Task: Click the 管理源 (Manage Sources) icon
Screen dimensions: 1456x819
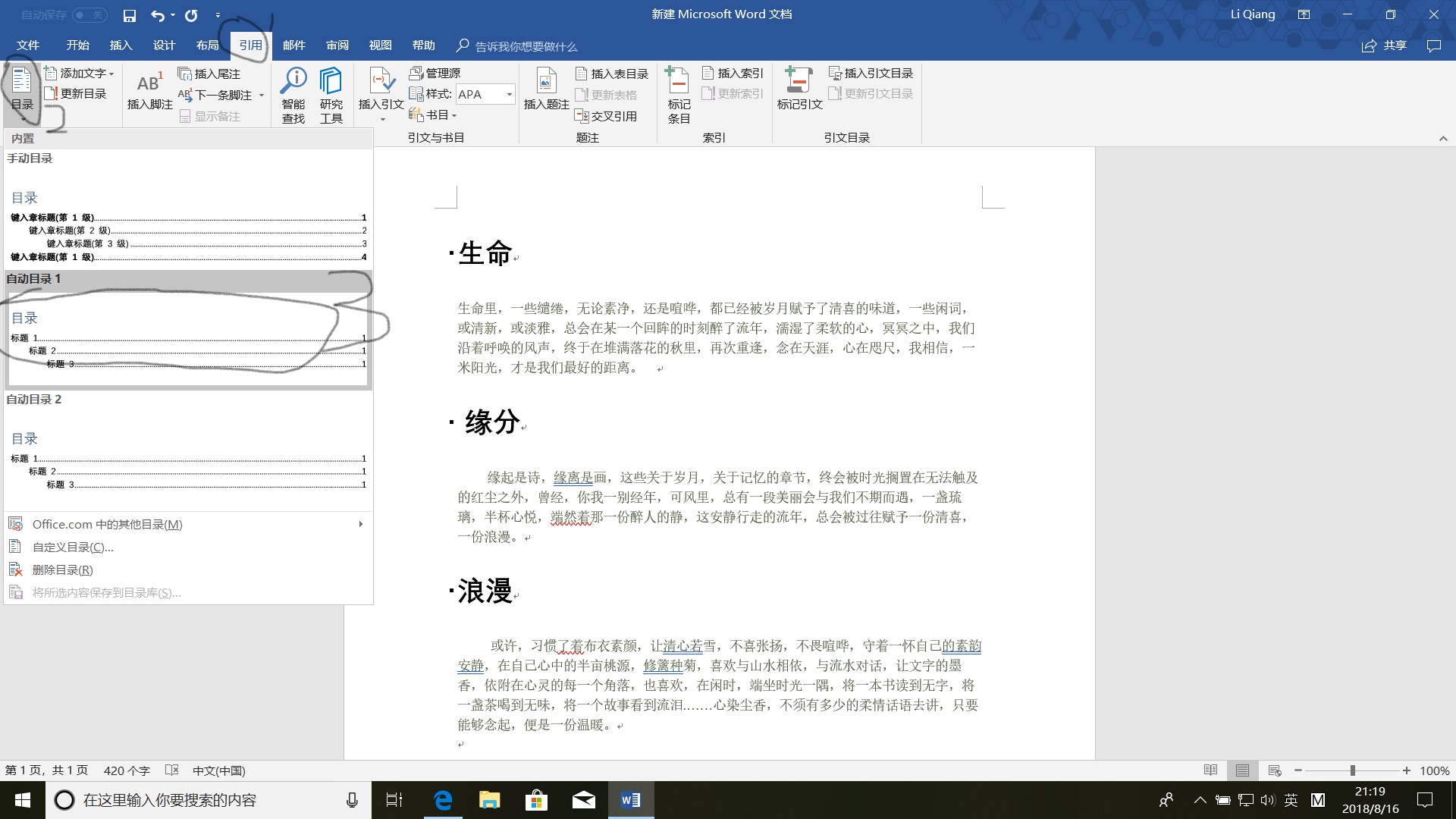Action: (434, 73)
